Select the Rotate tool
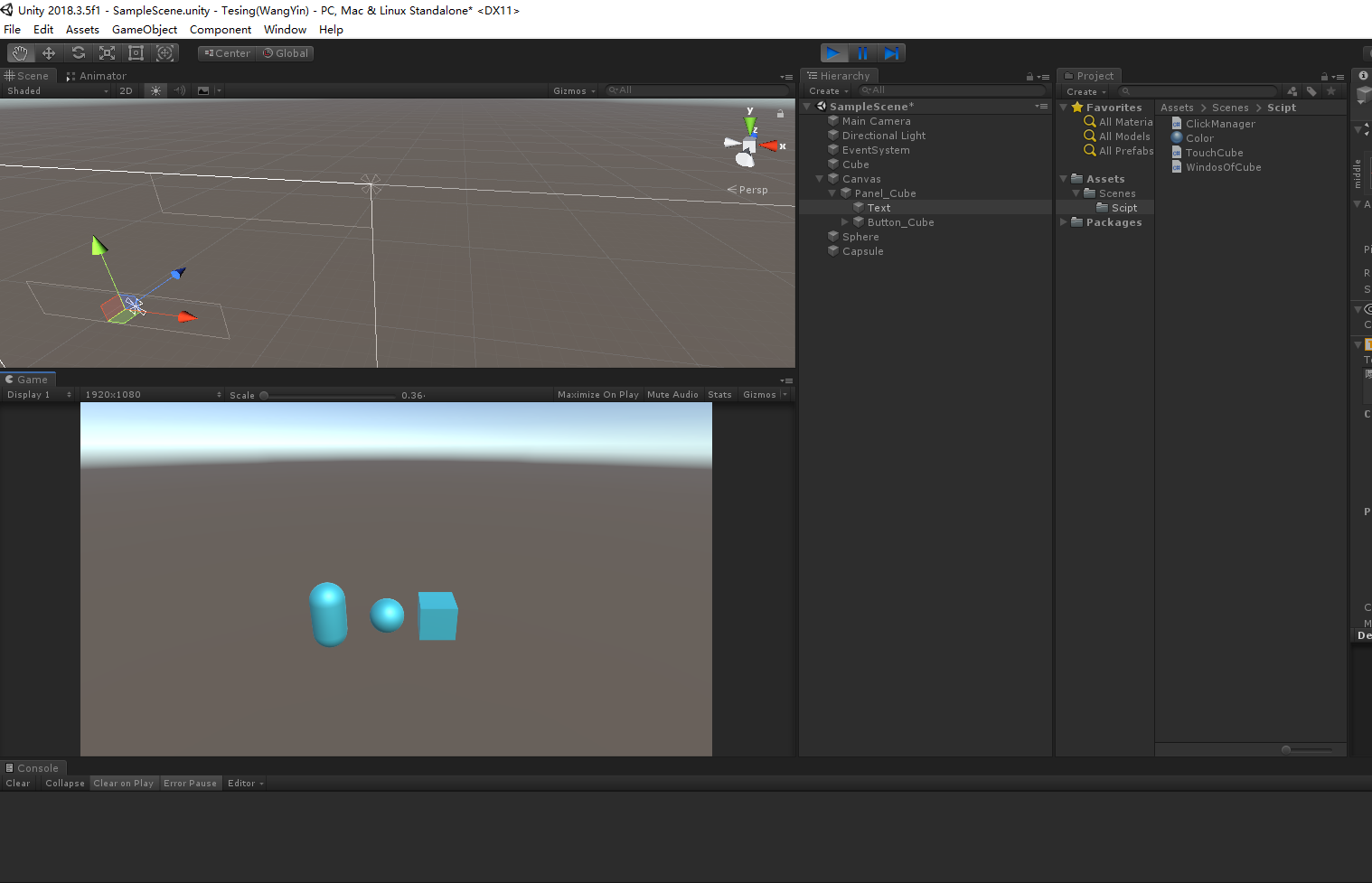The image size is (1372, 883). 78,53
